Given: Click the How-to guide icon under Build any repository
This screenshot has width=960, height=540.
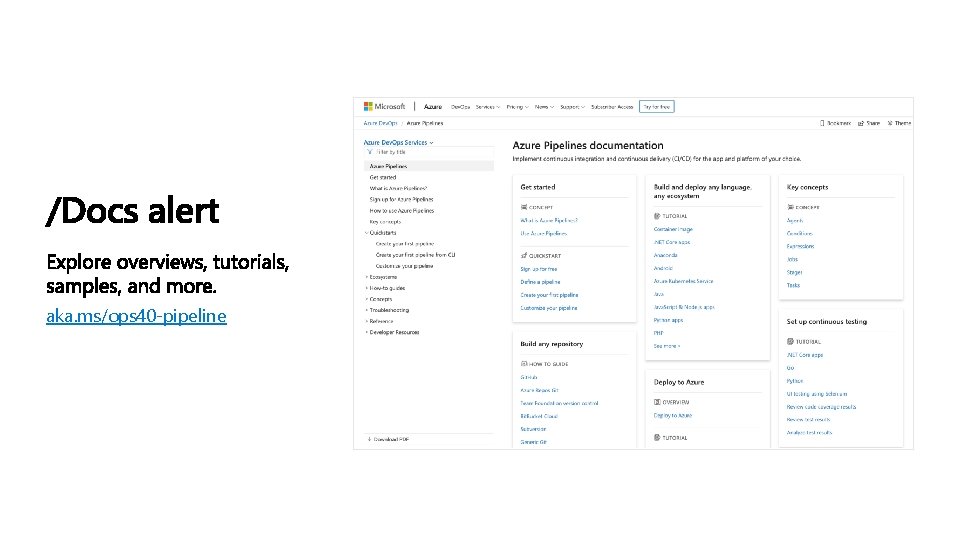Looking at the screenshot, I should coord(523,364).
